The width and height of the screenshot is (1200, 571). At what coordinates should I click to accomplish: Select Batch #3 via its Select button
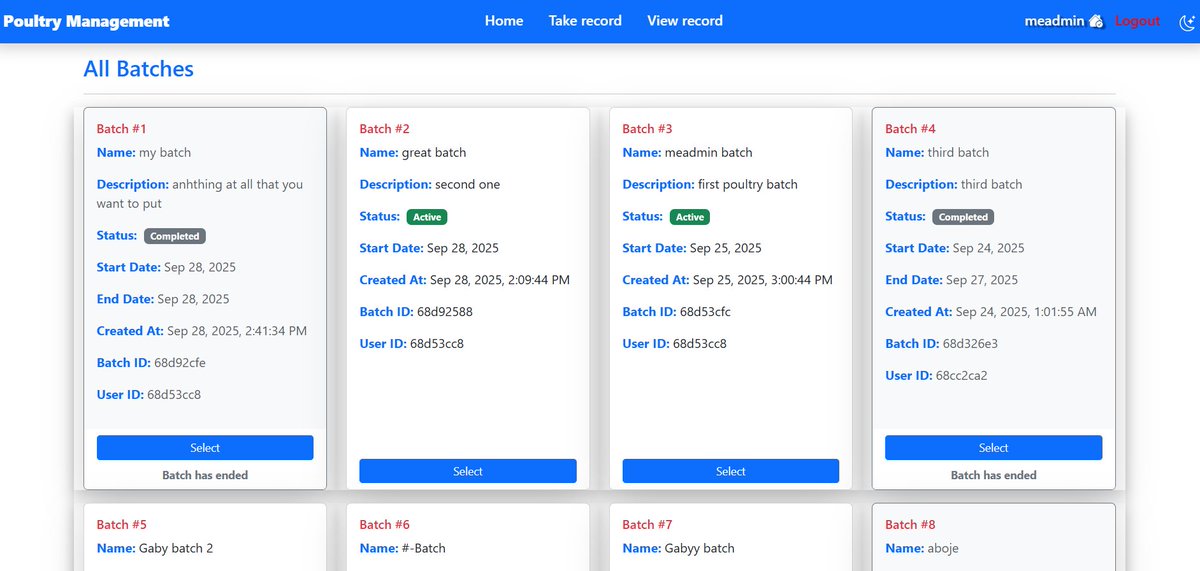pos(731,471)
